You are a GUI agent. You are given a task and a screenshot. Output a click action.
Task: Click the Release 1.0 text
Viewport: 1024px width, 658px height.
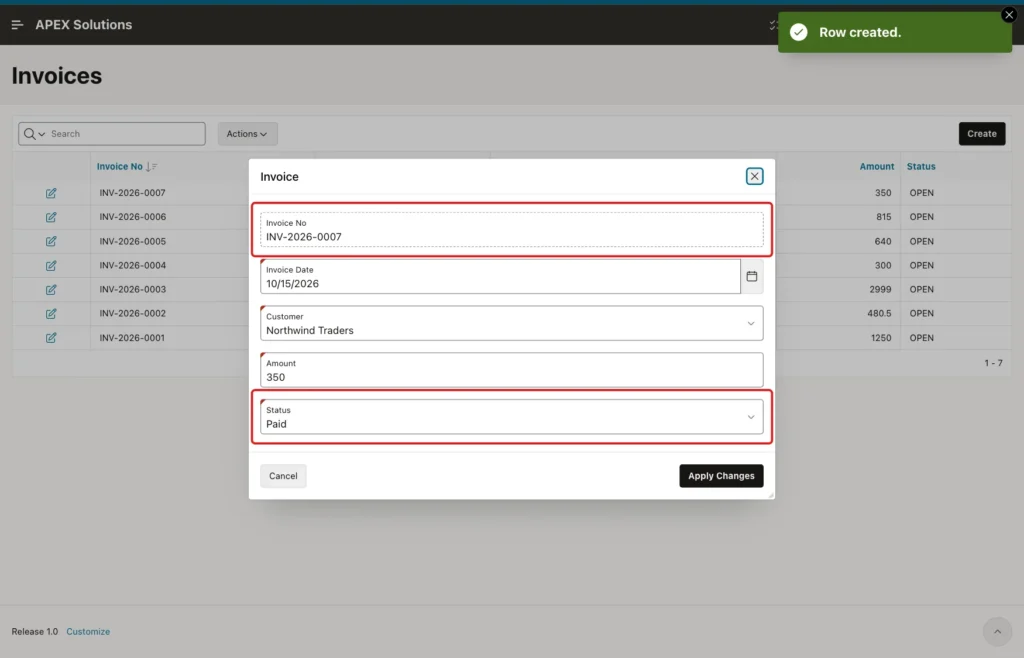point(35,632)
